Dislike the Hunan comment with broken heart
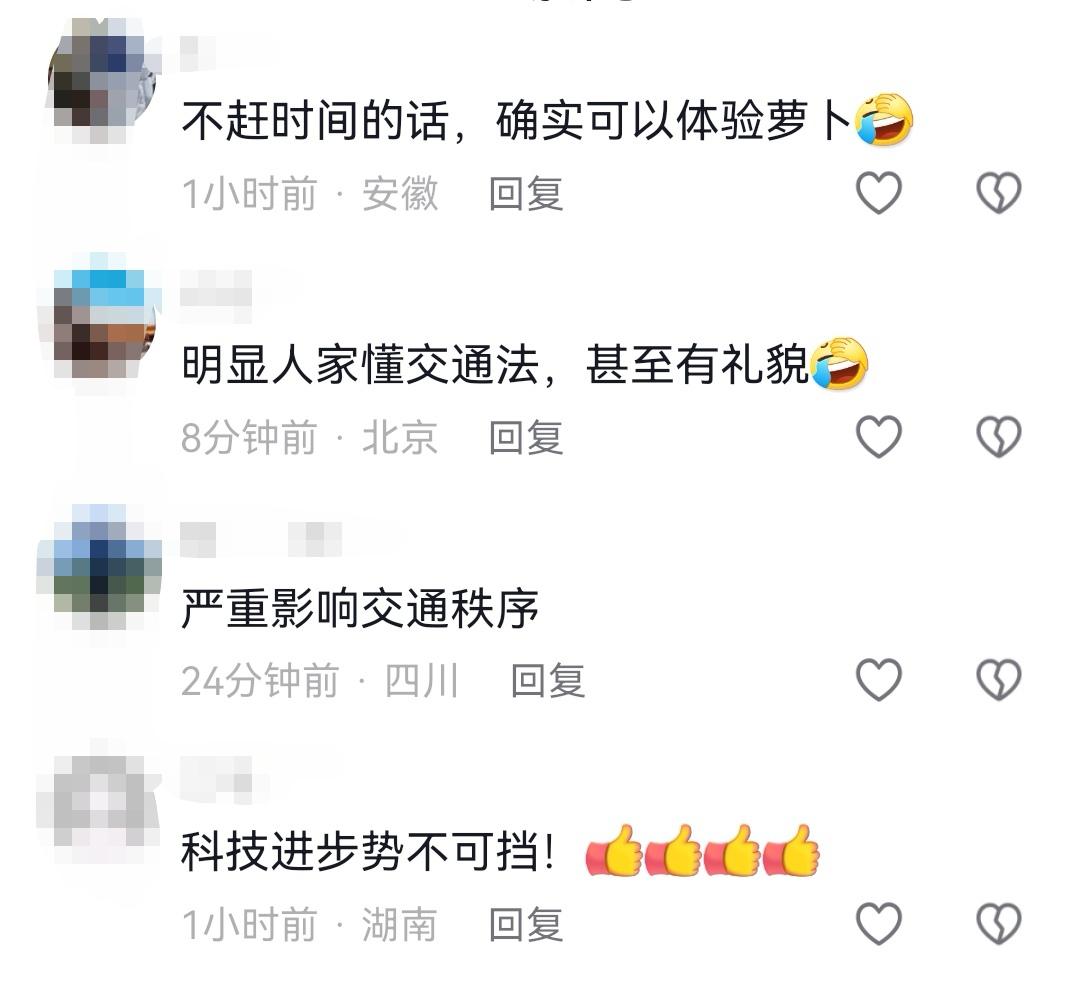This screenshot has height=995, width=1080. click(x=999, y=923)
